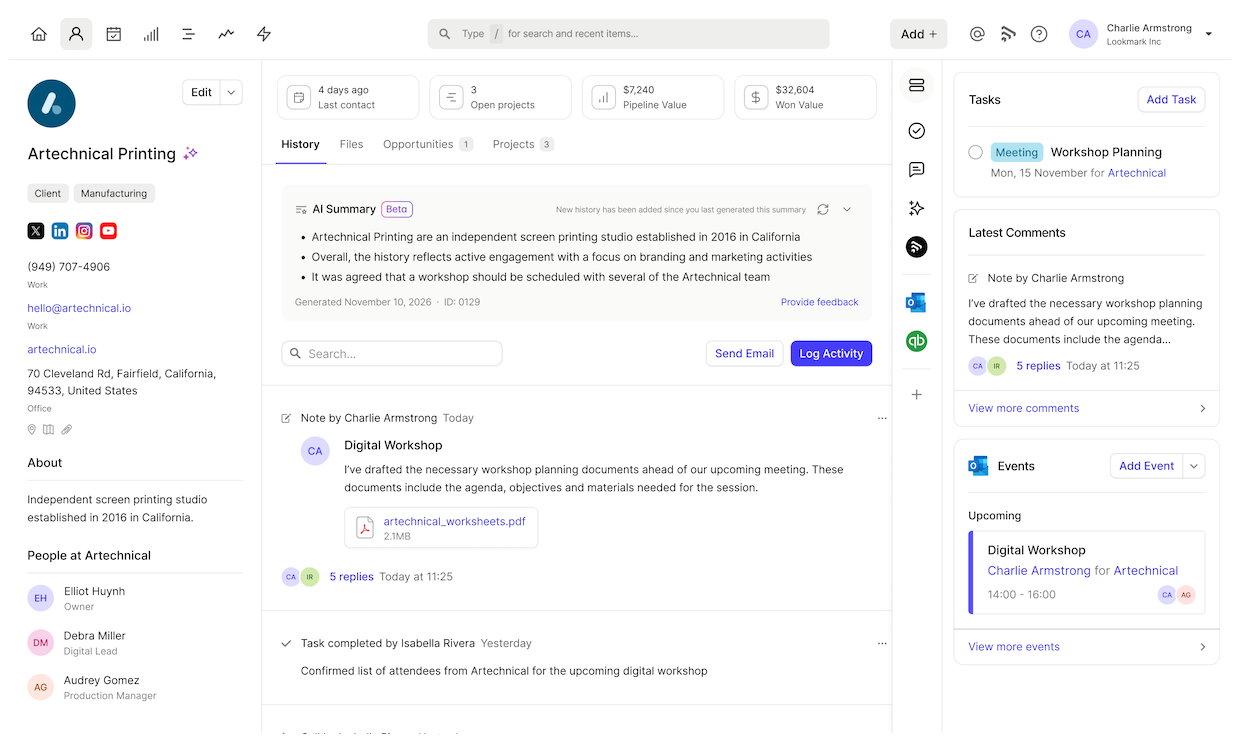1240x742 pixels.
Task: Collapse the AI Summary panel chevron
Action: [x=846, y=209]
